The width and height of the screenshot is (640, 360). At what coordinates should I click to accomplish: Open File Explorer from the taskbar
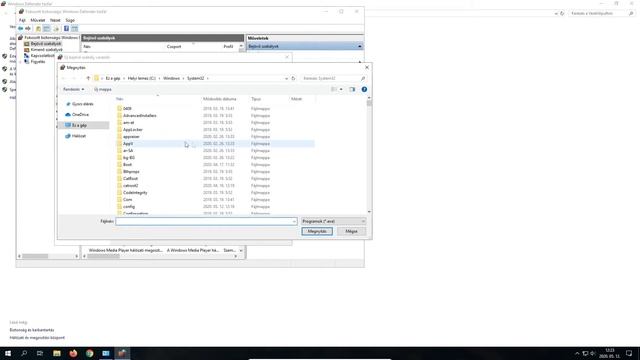click(x=57, y=353)
